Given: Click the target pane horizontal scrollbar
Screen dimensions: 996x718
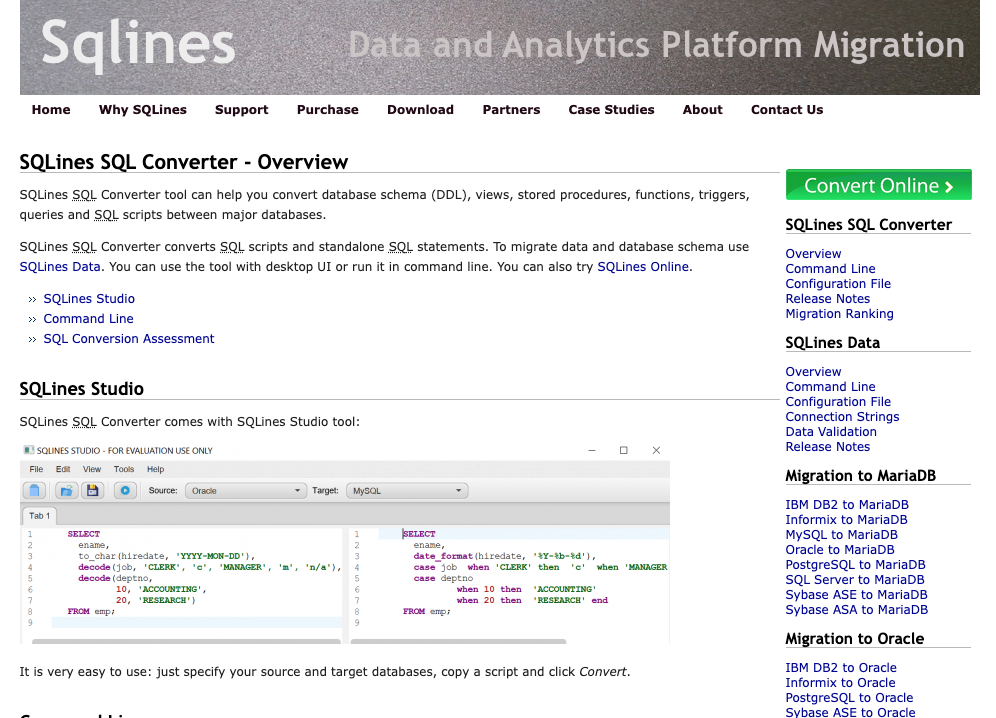Looking at the screenshot, I should point(458,642).
